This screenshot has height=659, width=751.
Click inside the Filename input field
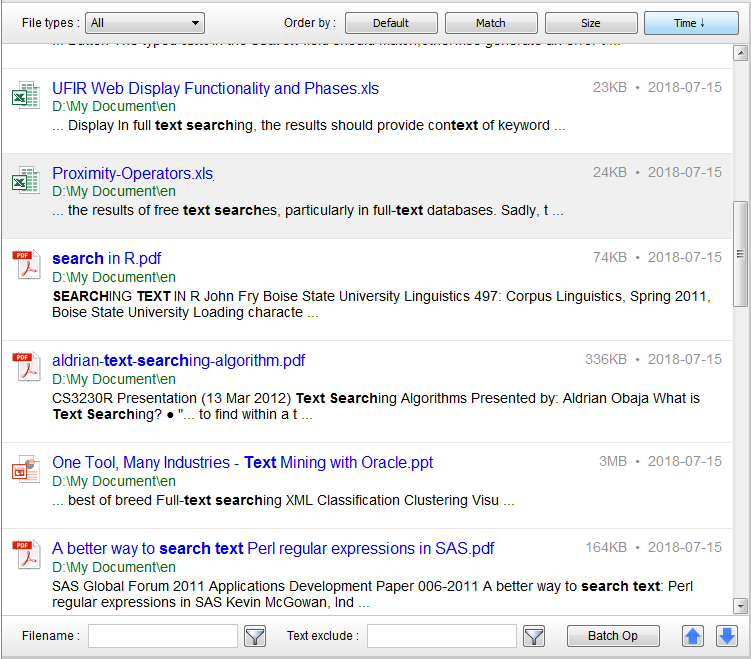pos(163,636)
